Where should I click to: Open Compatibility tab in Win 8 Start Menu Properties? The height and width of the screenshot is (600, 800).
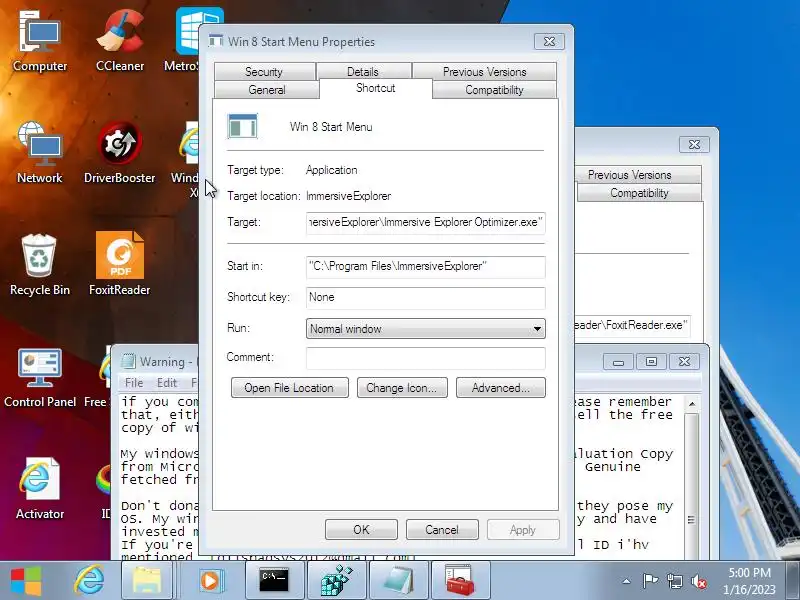[494, 90]
